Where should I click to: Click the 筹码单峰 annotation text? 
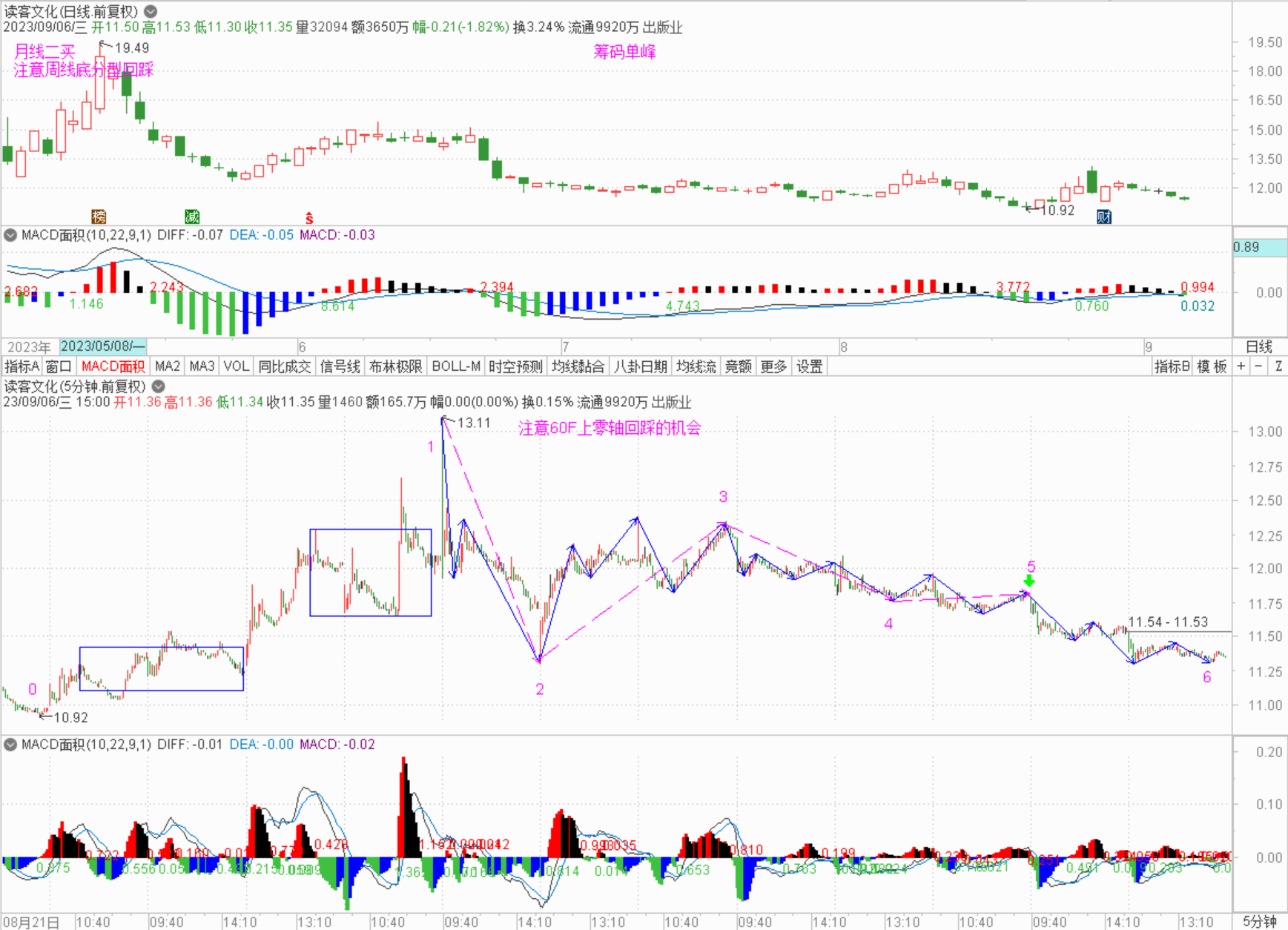pyautogui.click(x=624, y=51)
